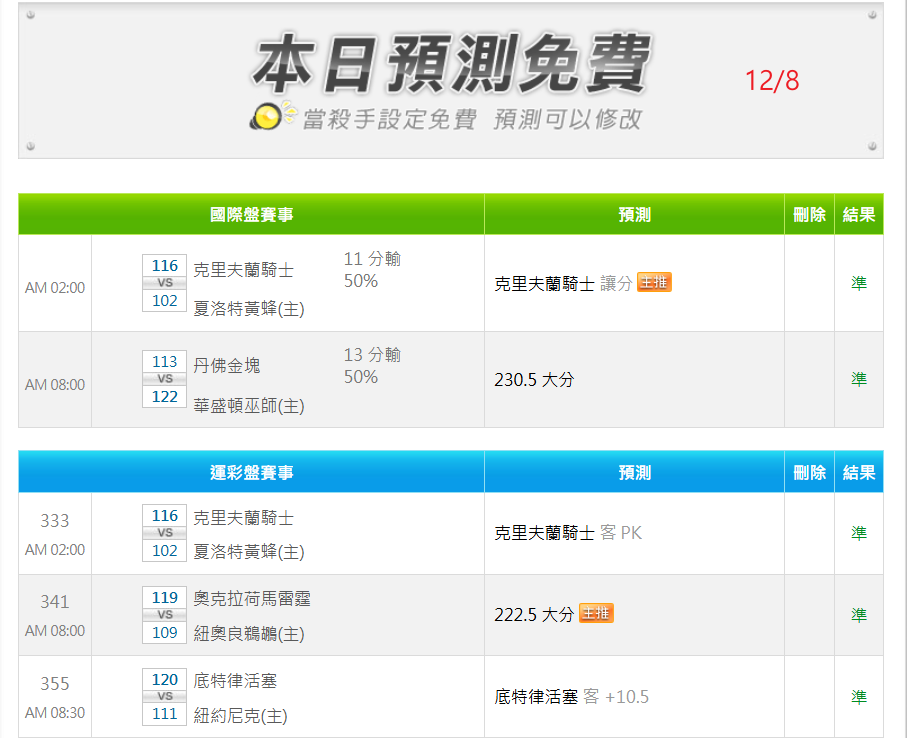Viewport: 911px width, 738px height.
Task: Click the 11 分輸 50% text
Action: [x=372, y=270]
